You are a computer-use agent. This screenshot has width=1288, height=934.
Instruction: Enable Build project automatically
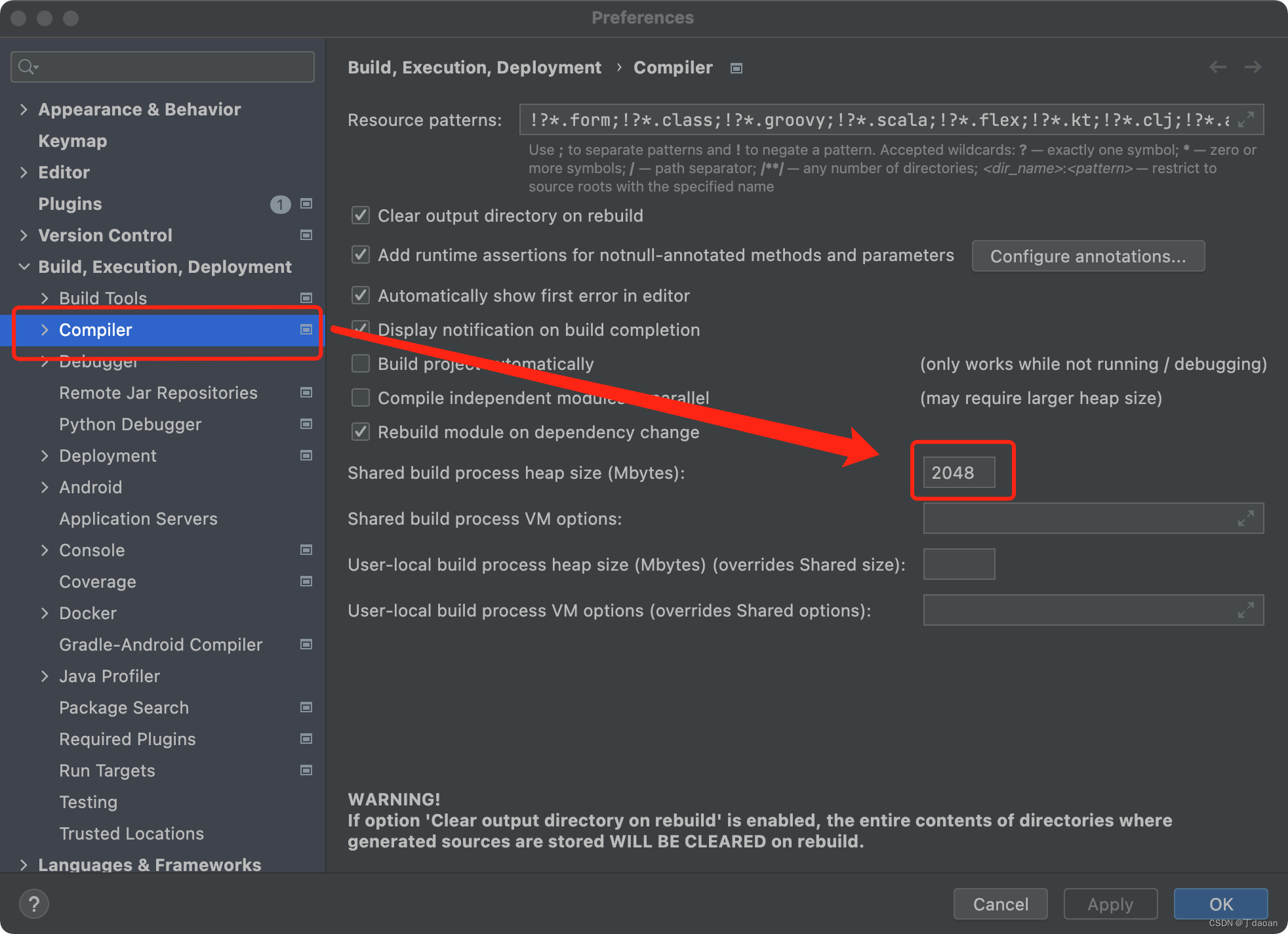tap(361, 363)
